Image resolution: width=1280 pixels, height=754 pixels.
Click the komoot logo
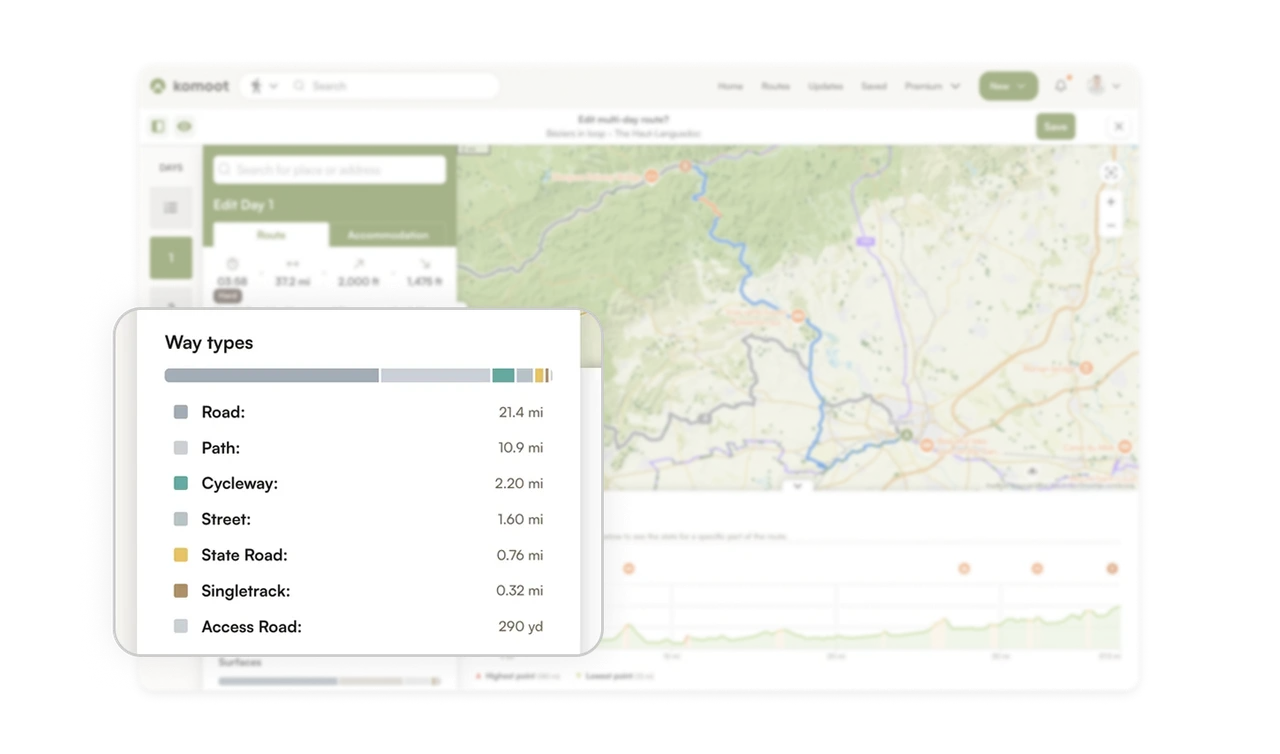[x=189, y=86]
